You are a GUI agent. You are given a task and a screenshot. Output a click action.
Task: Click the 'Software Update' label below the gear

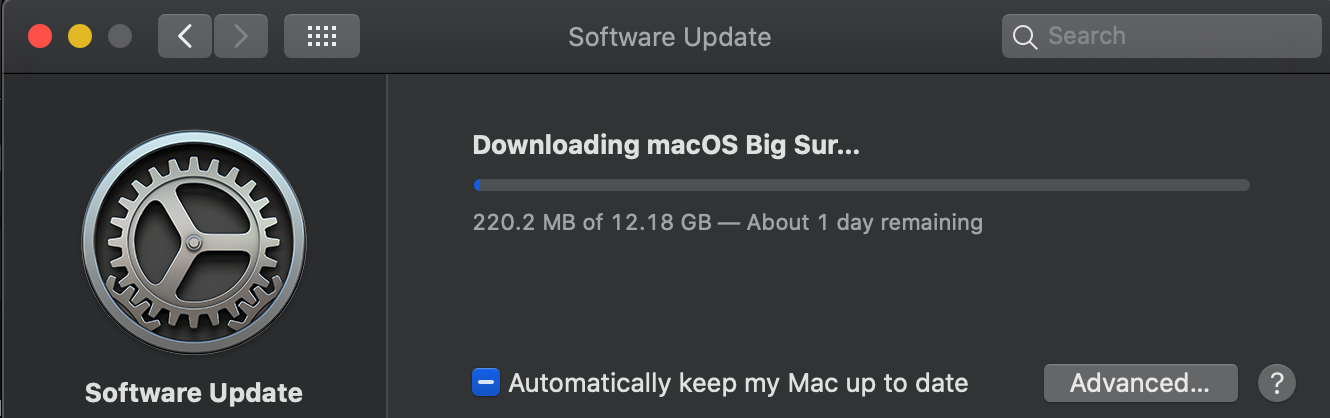coord(194,392)
